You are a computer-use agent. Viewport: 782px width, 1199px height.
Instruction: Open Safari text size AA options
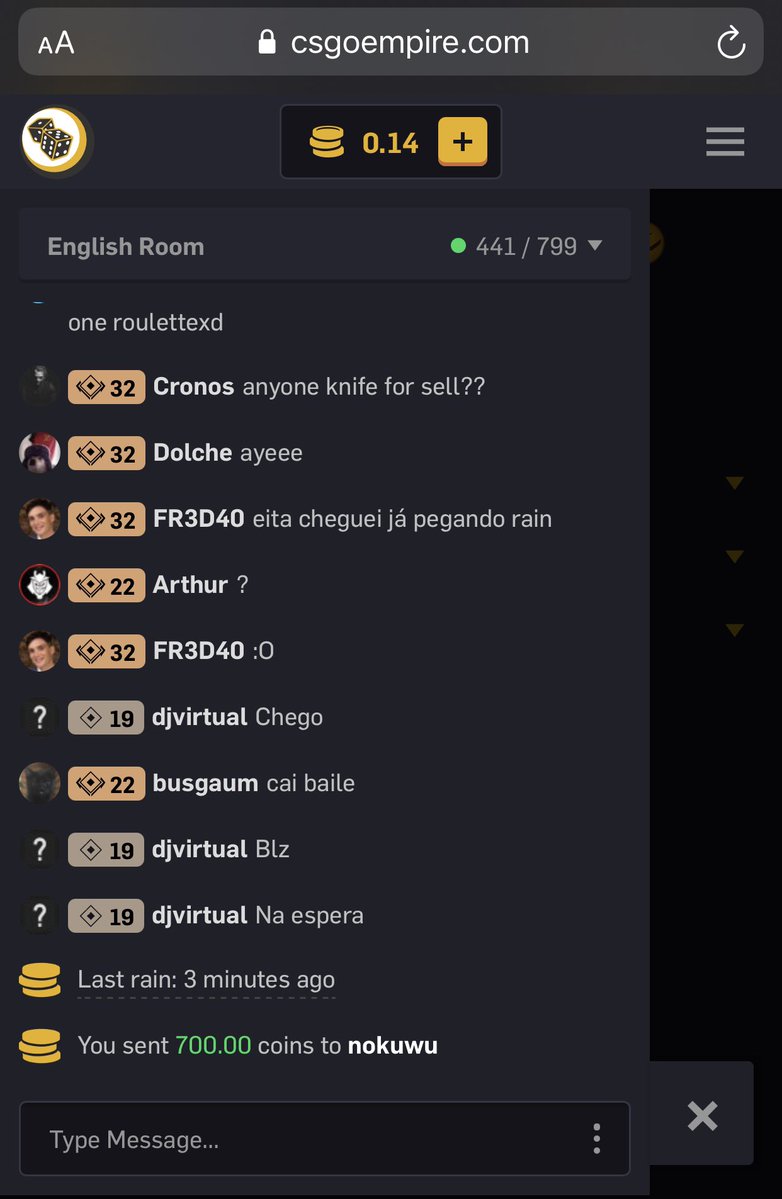coord(57,43)
